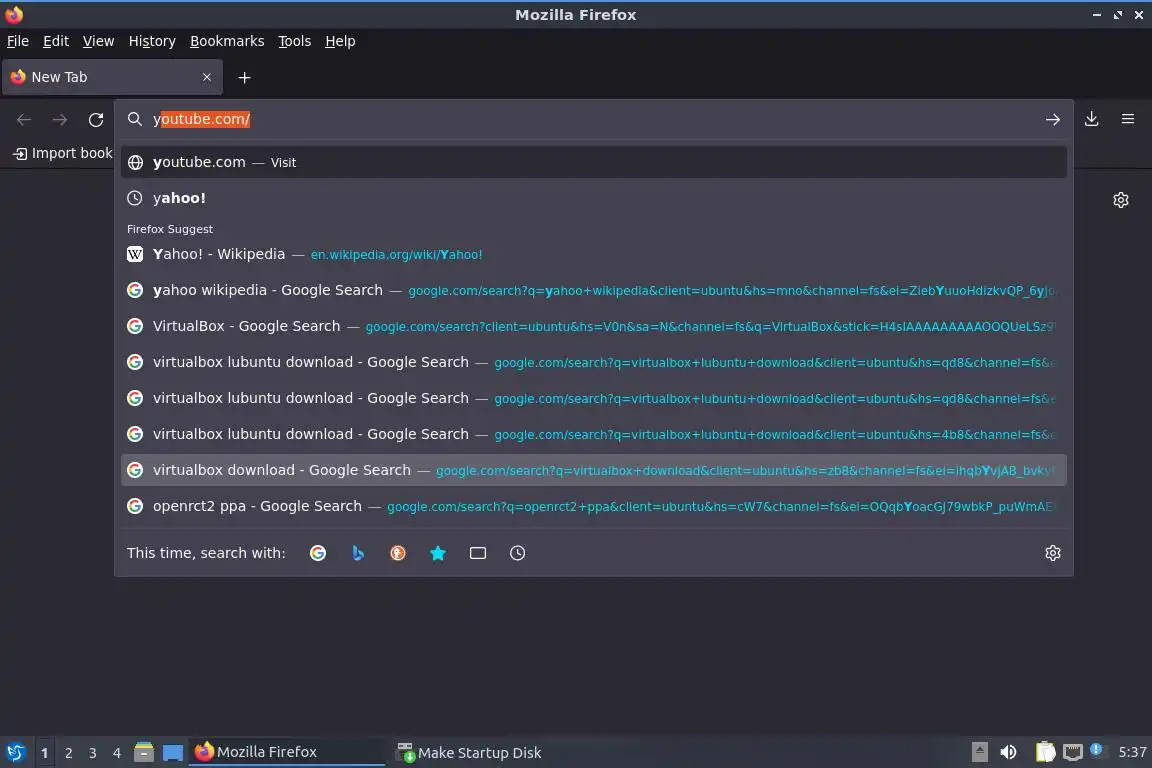Search this time with Google
This screenshot has width=1152, height=768.
click(x=318, y=553)
